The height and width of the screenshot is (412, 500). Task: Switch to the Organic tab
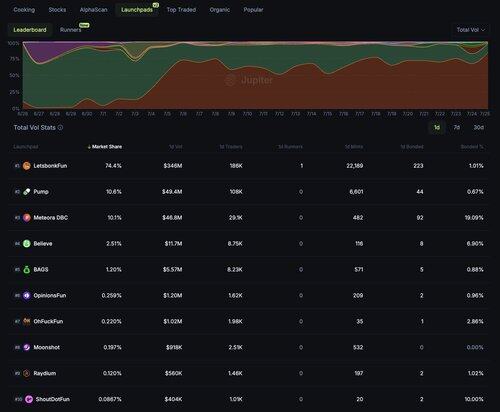tap(220, 10)
